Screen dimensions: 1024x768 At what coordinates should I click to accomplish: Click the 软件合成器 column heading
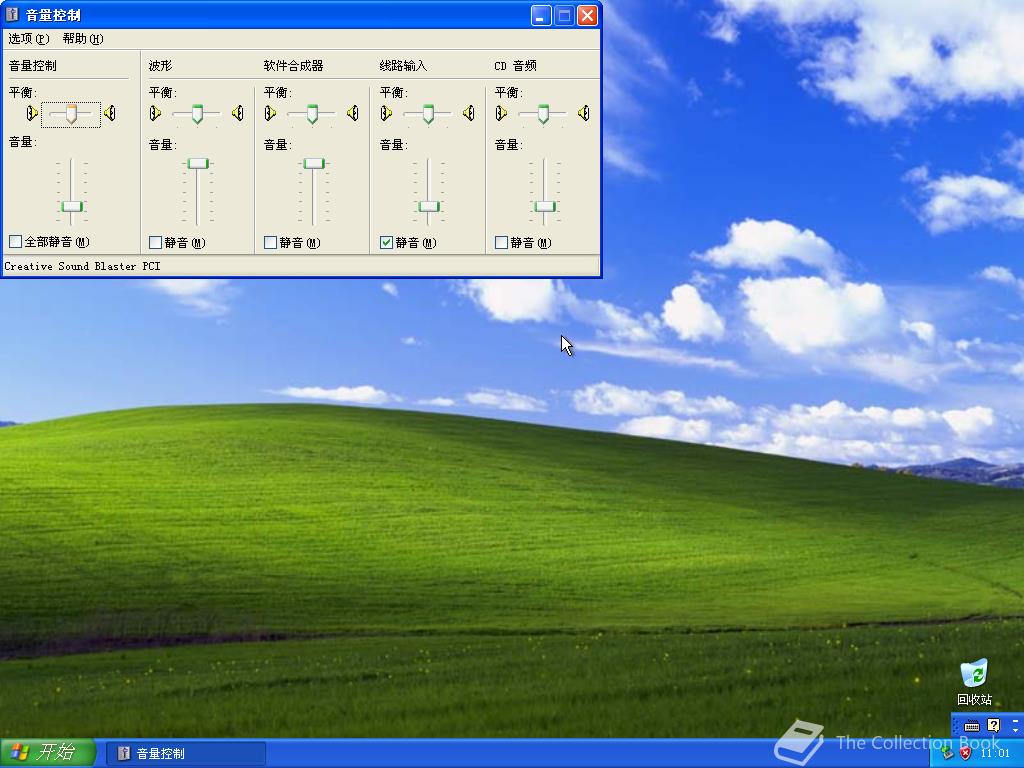pos(293,65)
